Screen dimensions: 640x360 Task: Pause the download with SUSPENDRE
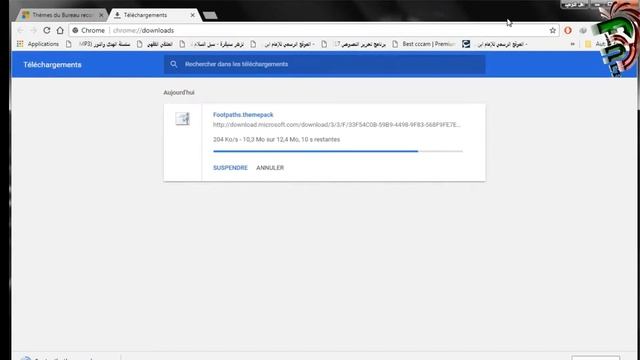coord(230,168)
